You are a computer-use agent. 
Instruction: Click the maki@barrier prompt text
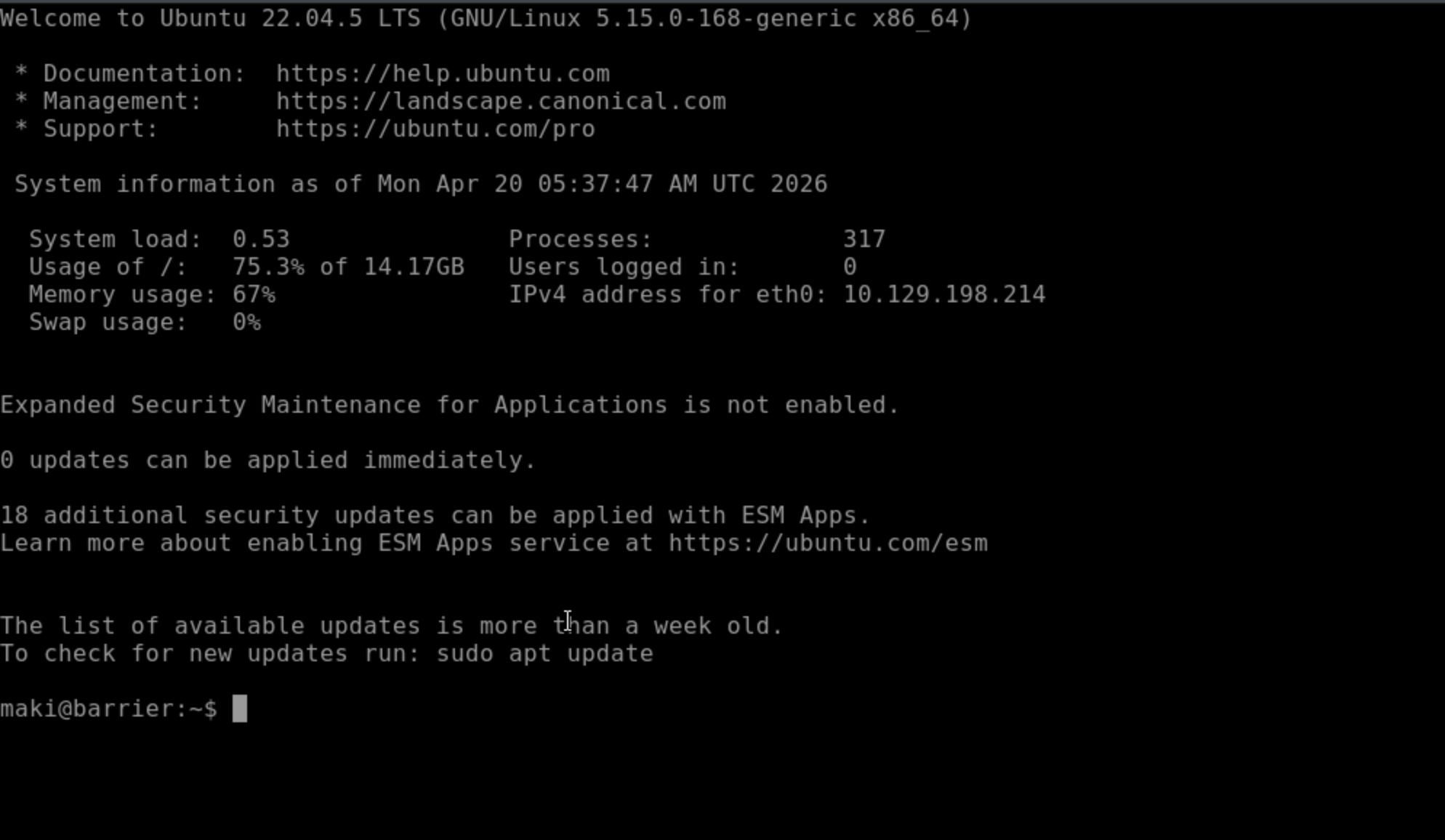[108, 708]
